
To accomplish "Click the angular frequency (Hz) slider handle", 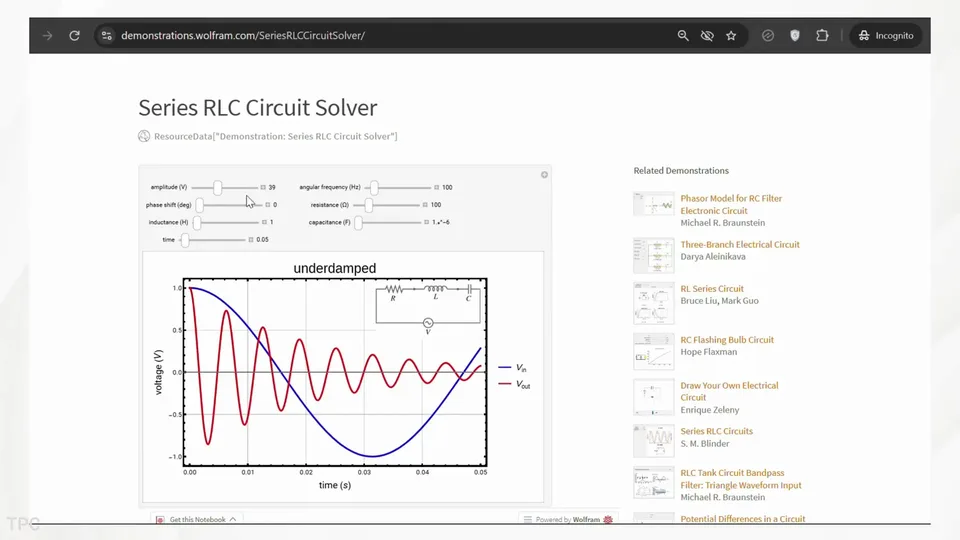I will tap(374, 187).
